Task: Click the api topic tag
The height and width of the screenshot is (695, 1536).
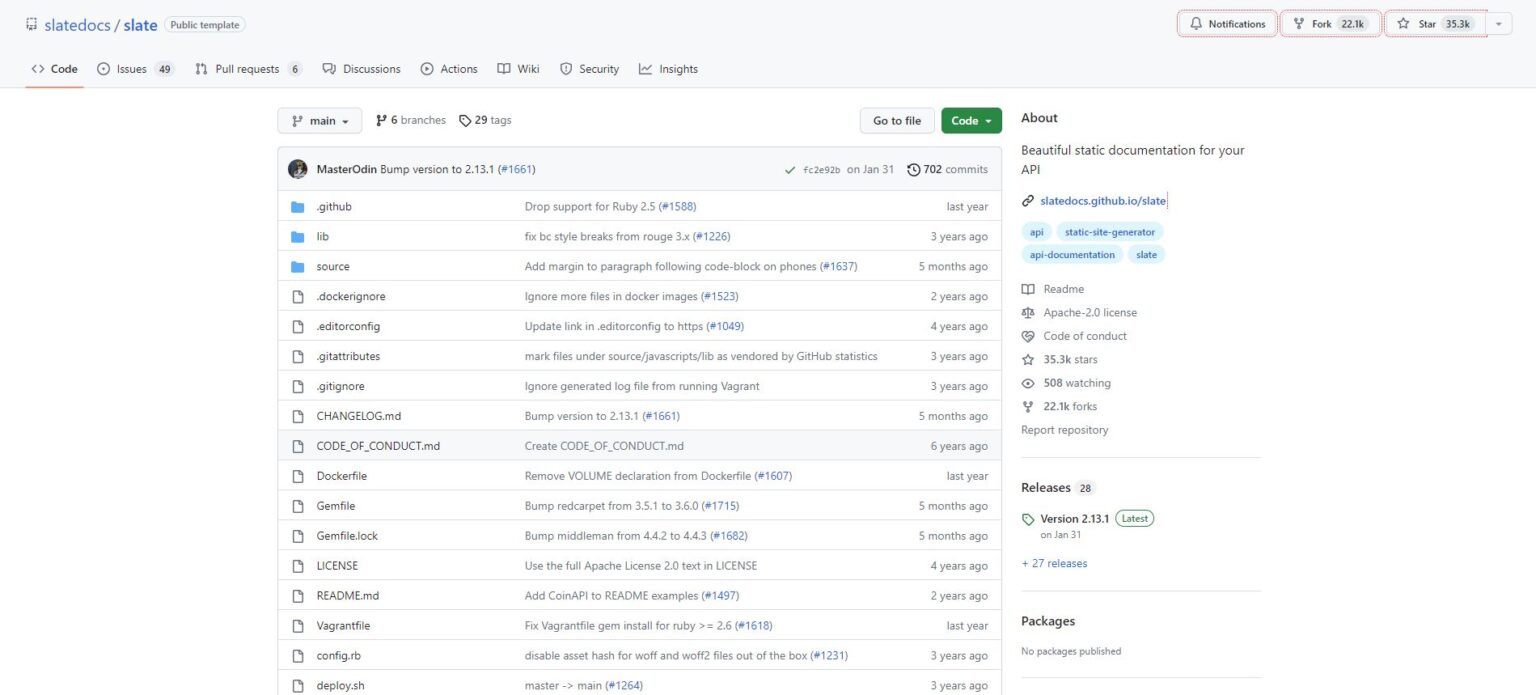Action: [1036, 231]
